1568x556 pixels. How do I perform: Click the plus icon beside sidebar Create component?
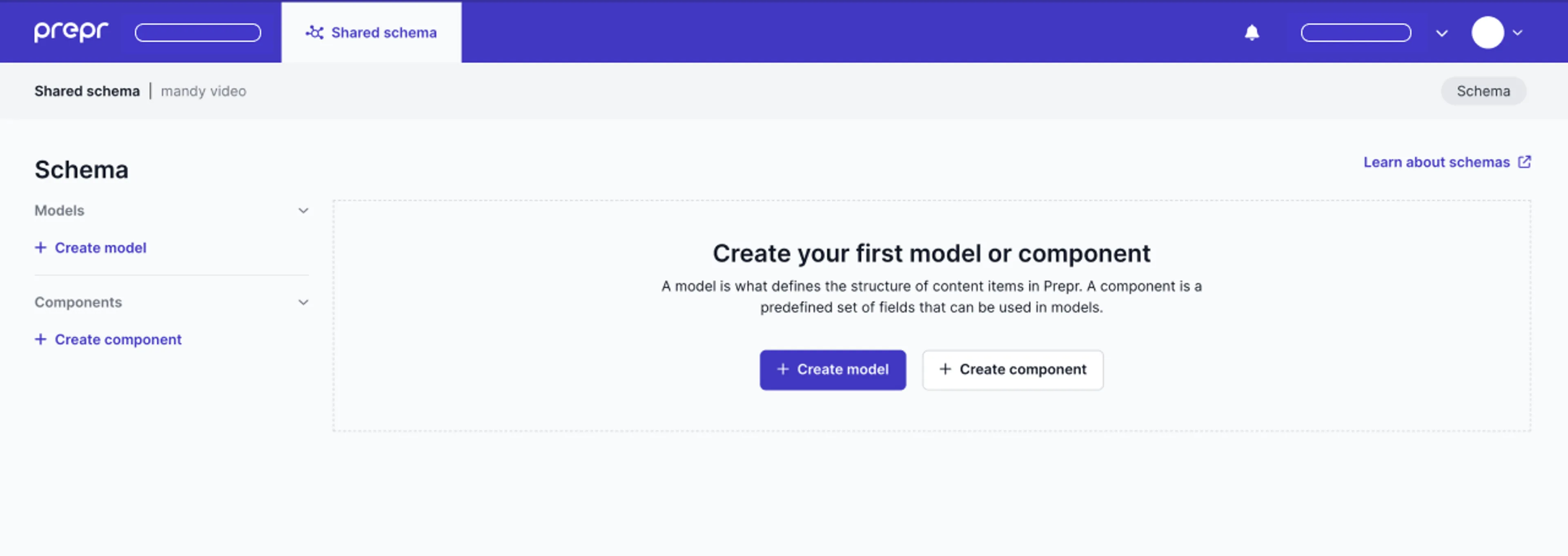coord(41,340)
